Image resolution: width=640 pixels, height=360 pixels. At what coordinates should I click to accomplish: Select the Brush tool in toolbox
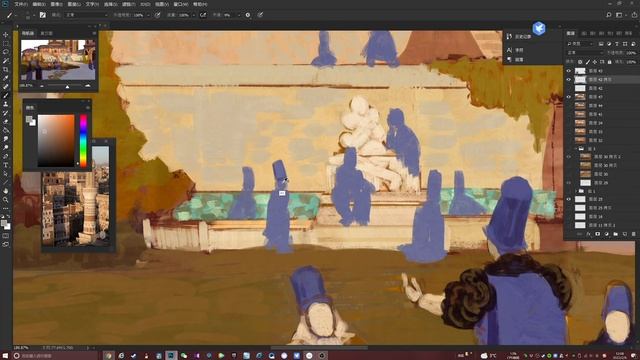click(6, 96)
